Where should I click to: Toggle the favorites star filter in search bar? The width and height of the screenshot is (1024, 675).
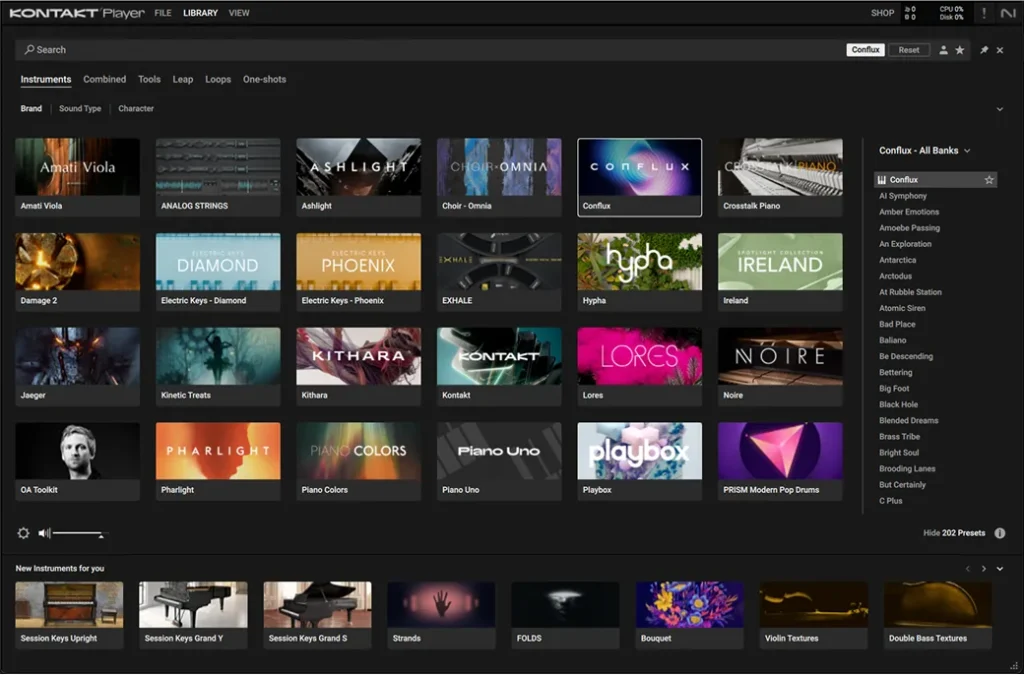[959, 50]
